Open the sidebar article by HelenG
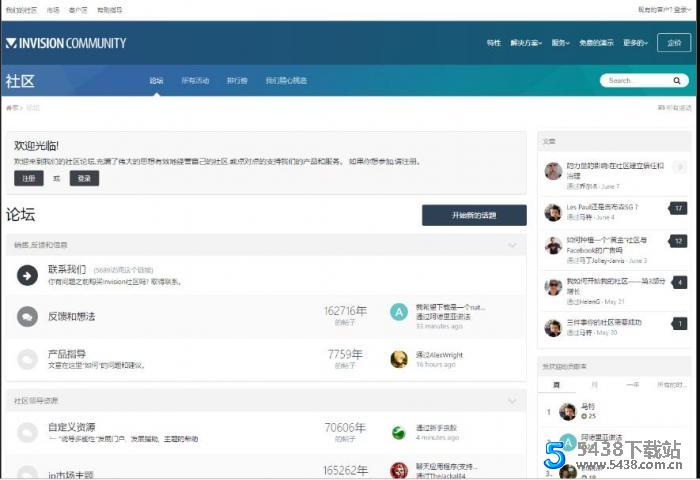The height and width of the screenshot is (480, 700). coord(616,286)
